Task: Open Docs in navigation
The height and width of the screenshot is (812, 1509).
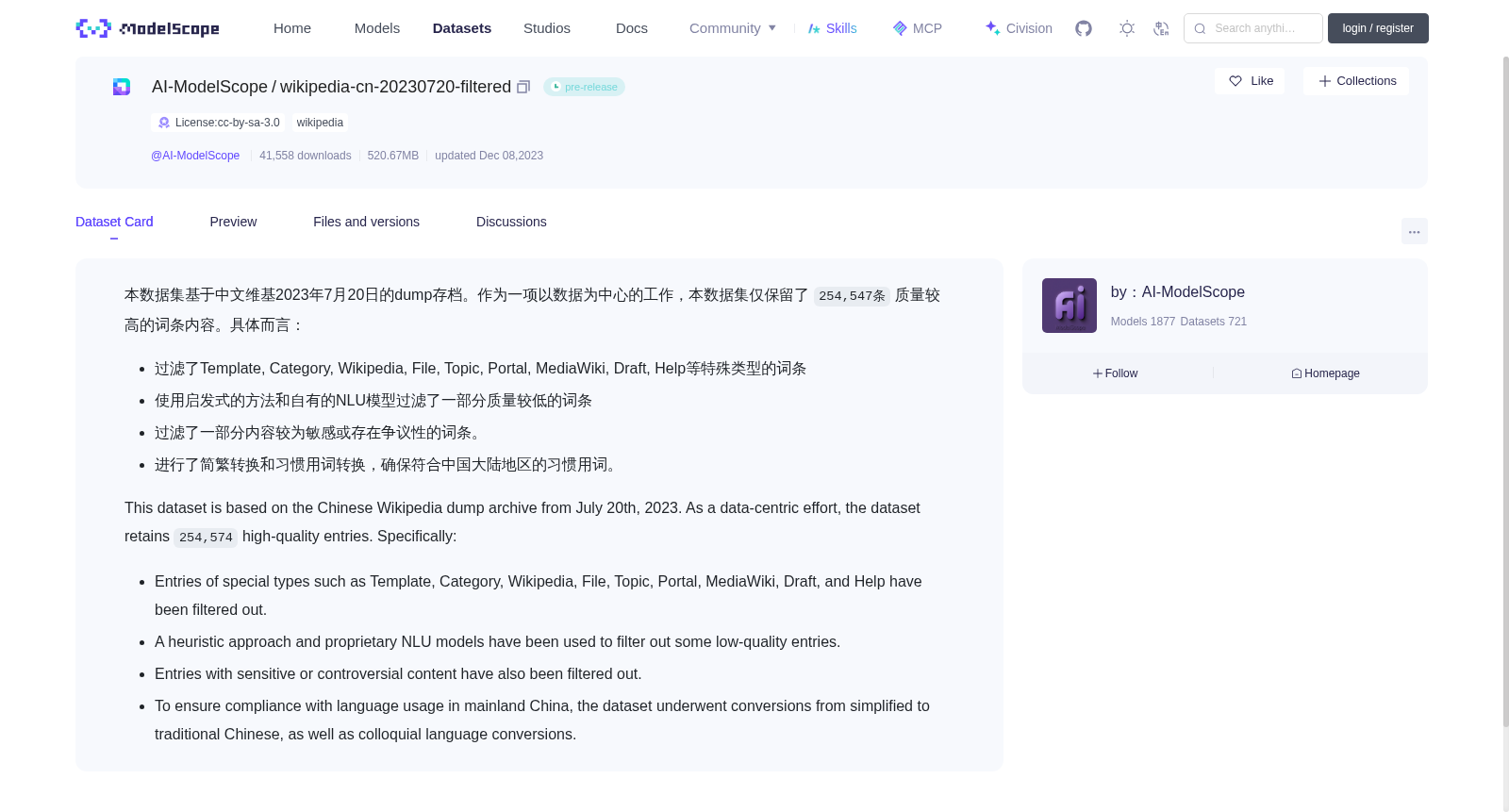Action: point(632,28)
